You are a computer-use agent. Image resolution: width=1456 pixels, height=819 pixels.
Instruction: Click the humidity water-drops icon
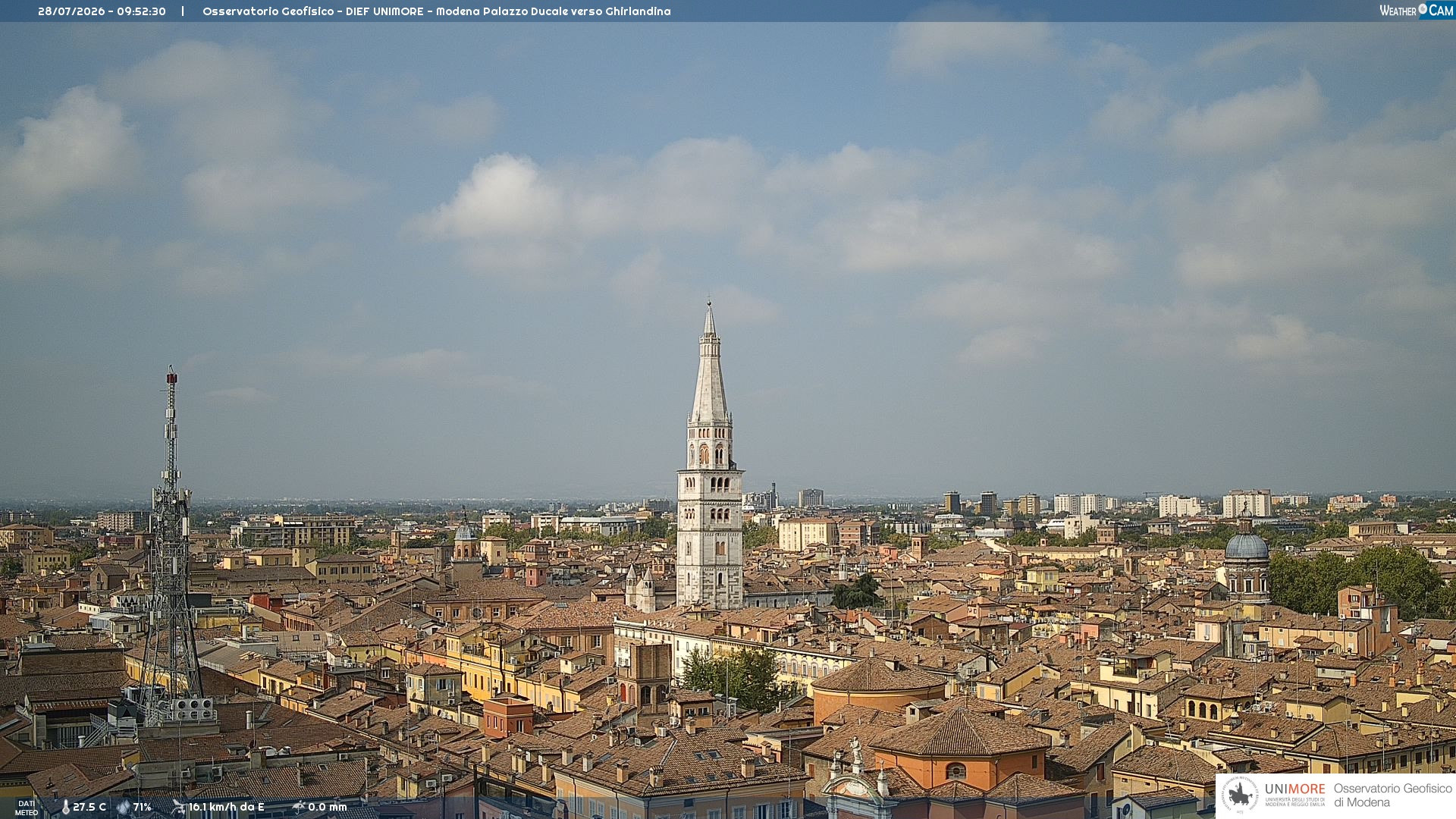click(123, 807)
